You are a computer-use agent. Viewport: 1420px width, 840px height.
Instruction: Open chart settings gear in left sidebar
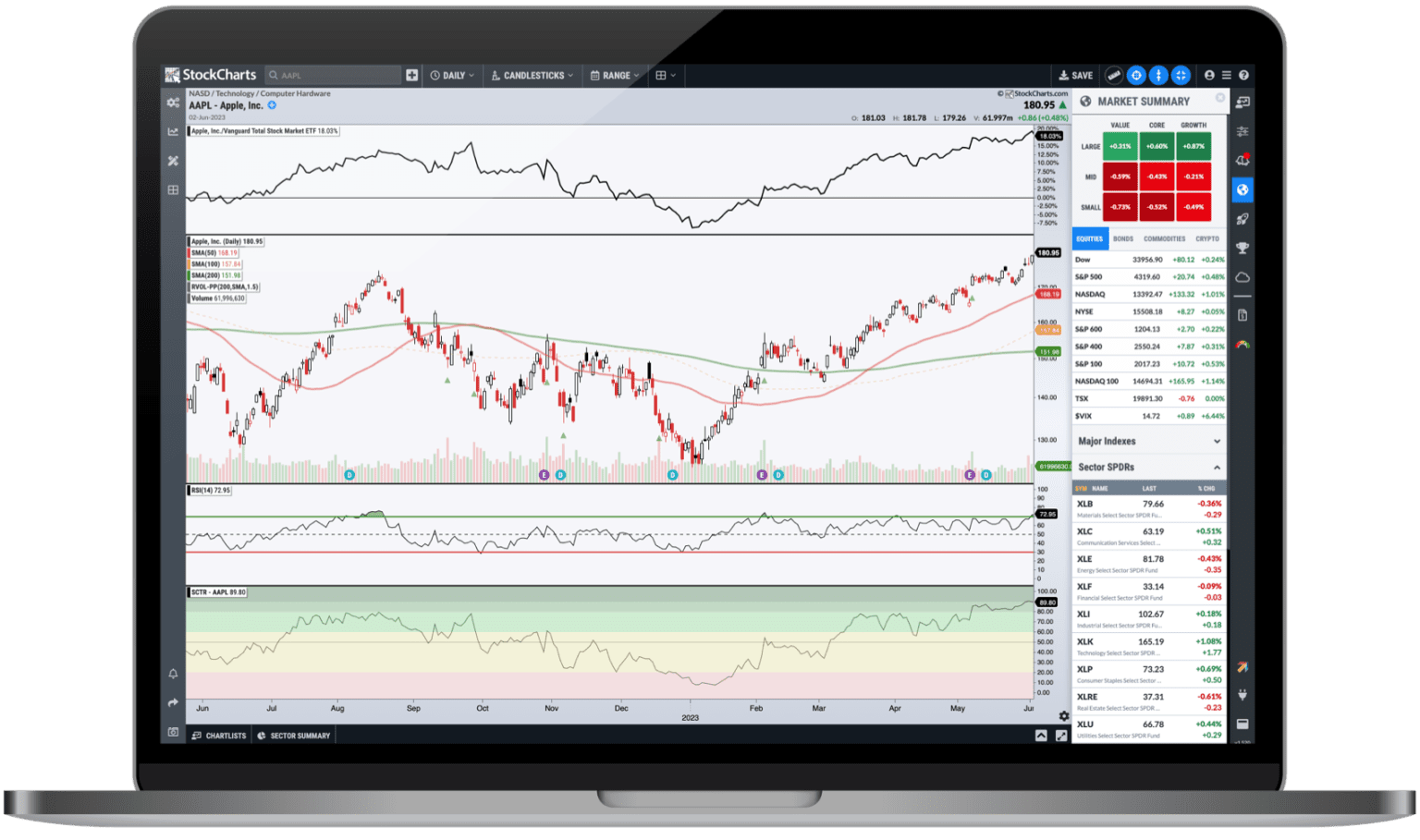pos(173,103)
